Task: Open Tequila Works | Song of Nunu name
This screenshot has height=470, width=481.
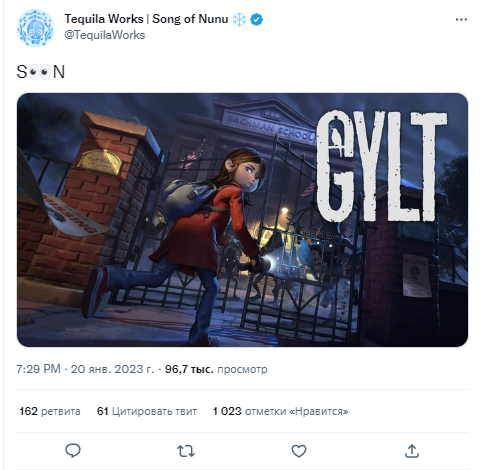Action: 146,19
